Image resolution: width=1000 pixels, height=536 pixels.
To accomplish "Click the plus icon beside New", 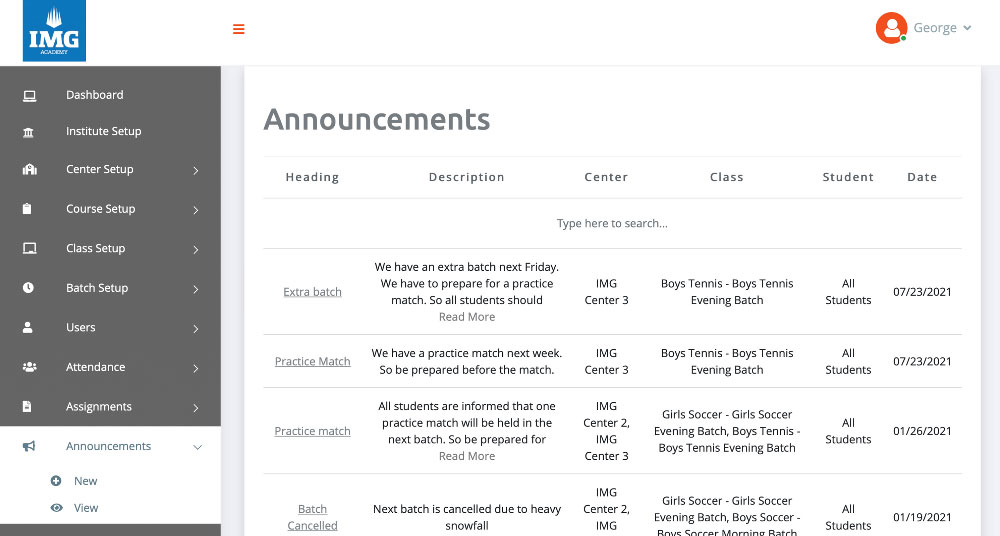I will pos(56,481).
